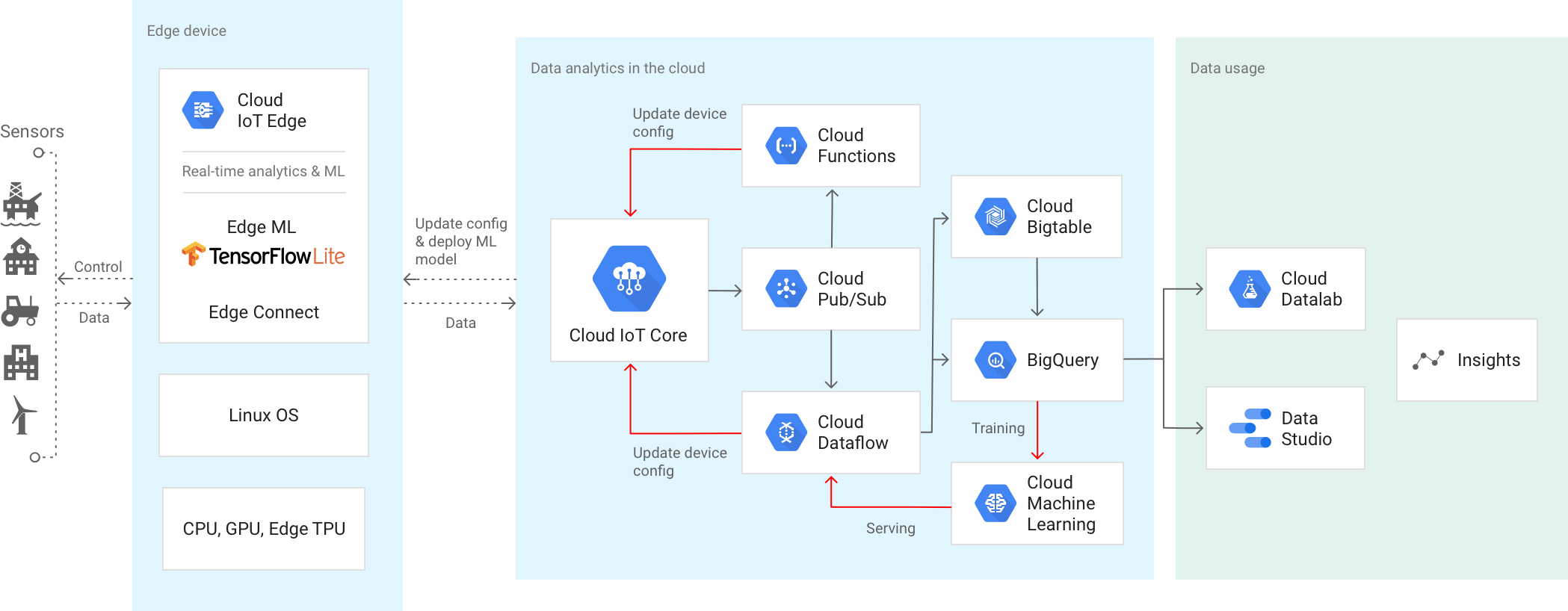Click the BigQuery label

(x=1063, y=360)
